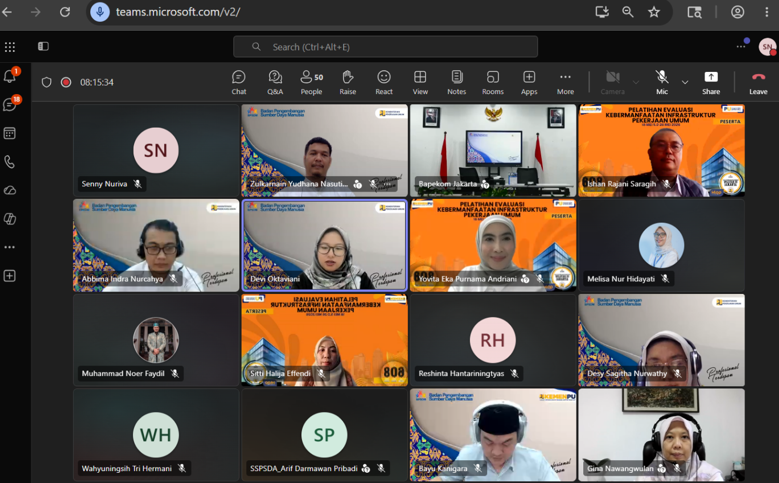Screen dimensions: 779x483
Task: Raise your hand in the meeting
Action: click(x=348, y=82)
